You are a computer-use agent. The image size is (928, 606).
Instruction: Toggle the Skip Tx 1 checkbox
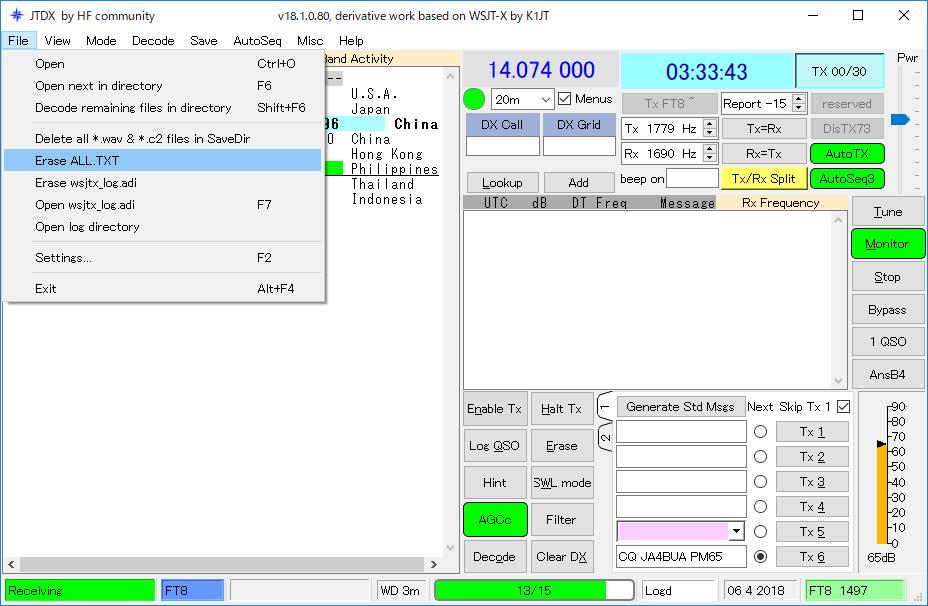tap(844, 407)
